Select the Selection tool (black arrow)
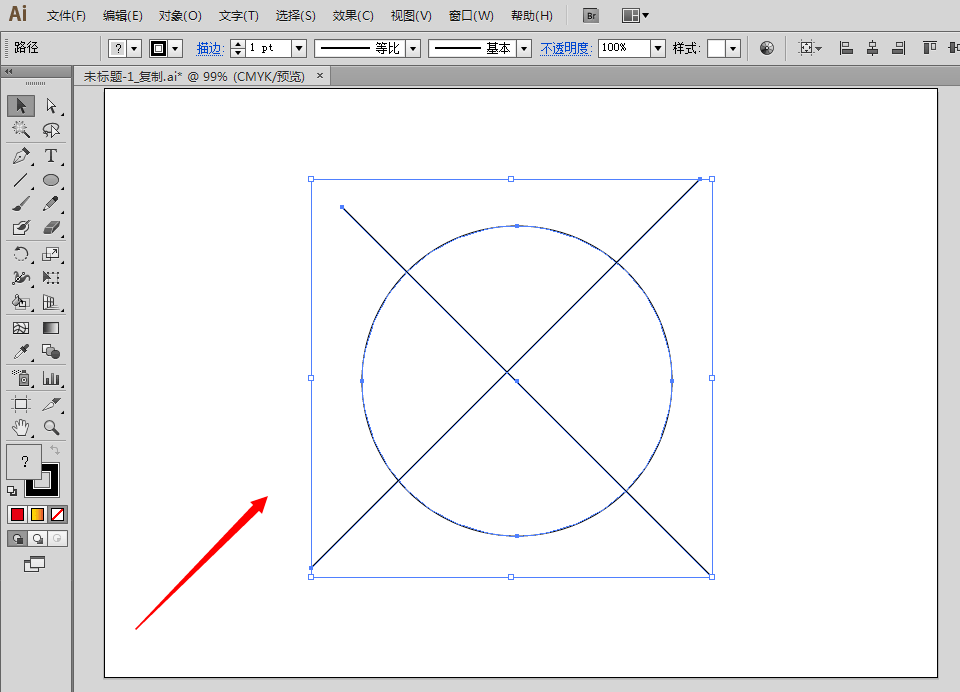 [x=21, y=106]
